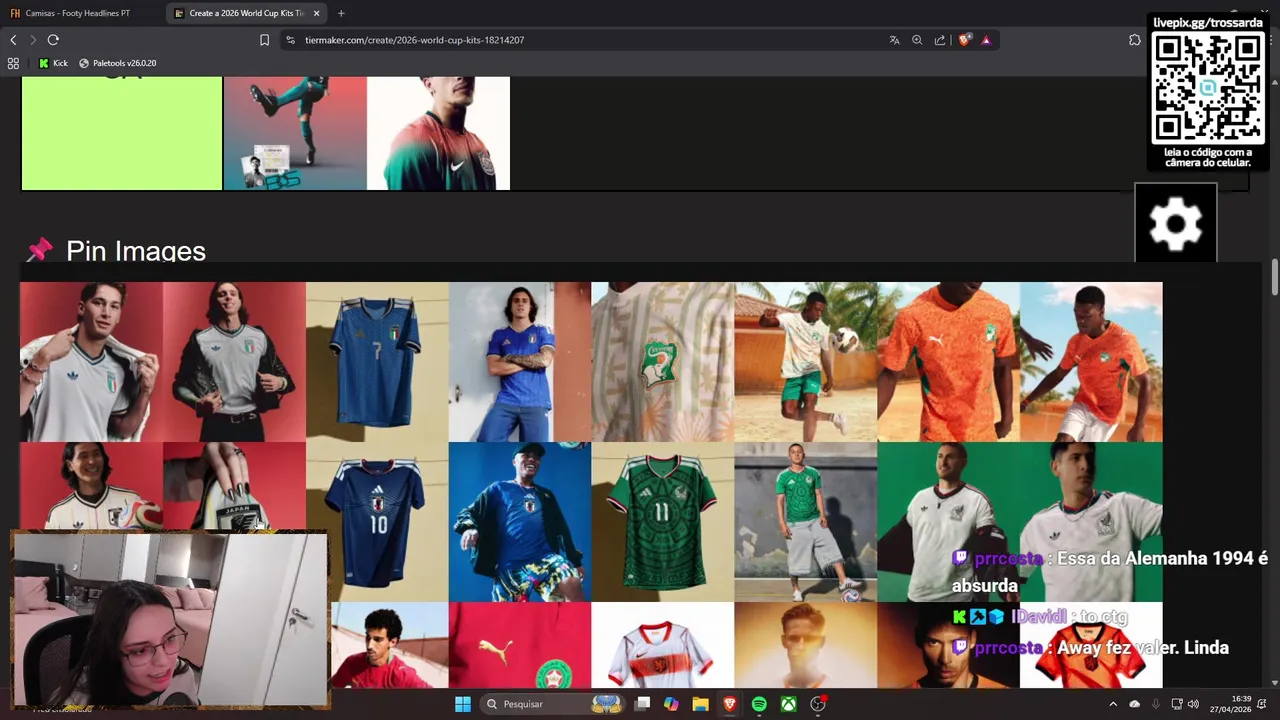Open Spotify from the taskbar

pyautogui.click(x=759, y=704)
